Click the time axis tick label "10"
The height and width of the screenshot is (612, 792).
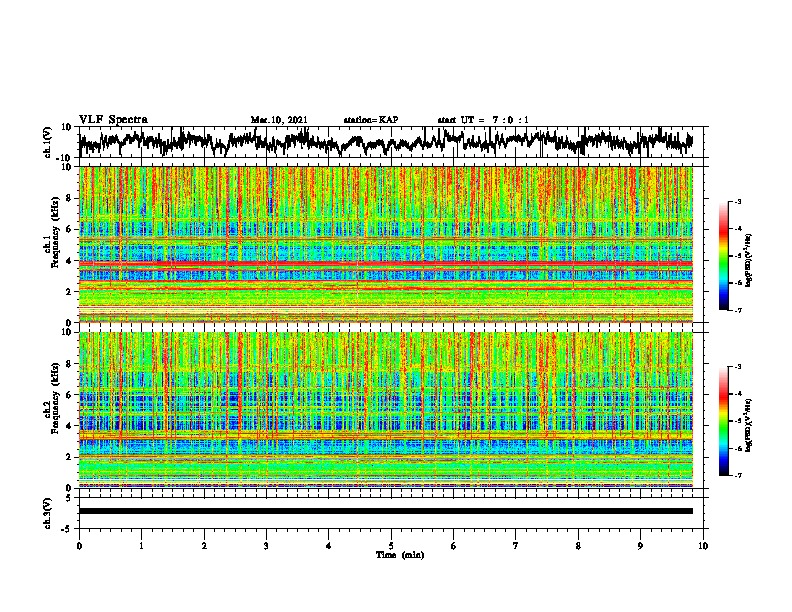click(703, 546)
